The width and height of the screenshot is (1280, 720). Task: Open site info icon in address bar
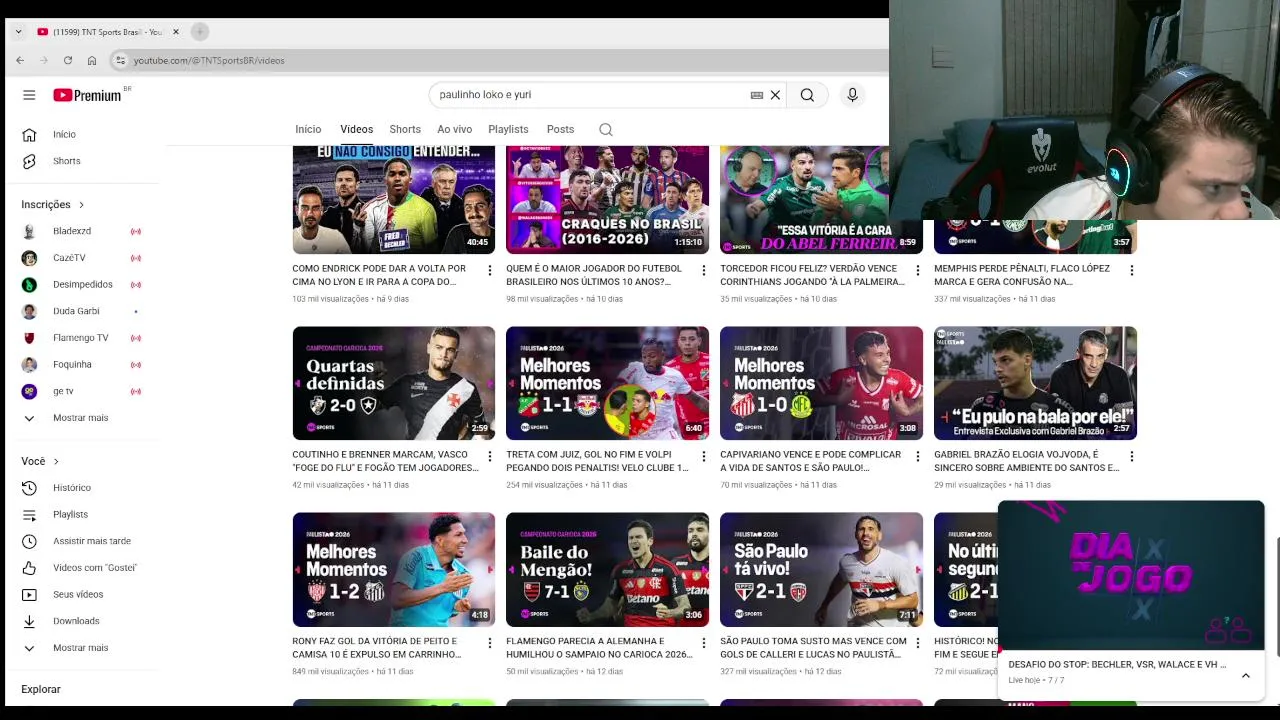120,61
